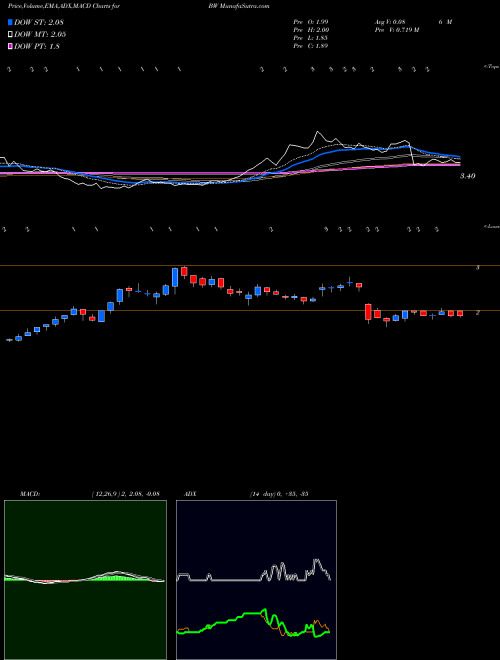Click the last red candlestick on the price chart
500x660 pixels.
pos(460,314)
